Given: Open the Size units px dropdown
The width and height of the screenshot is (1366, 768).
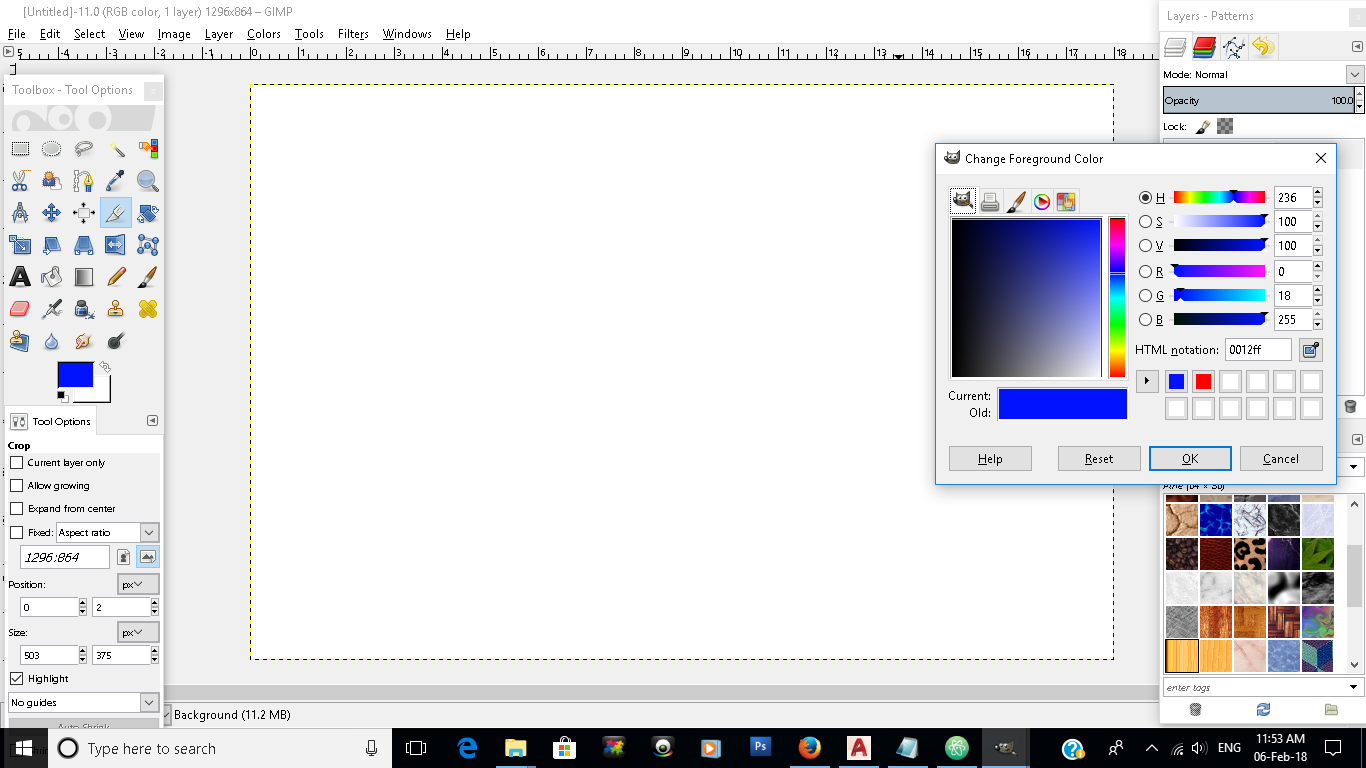Looking at the screenshot, I should [x=138, y=633].
